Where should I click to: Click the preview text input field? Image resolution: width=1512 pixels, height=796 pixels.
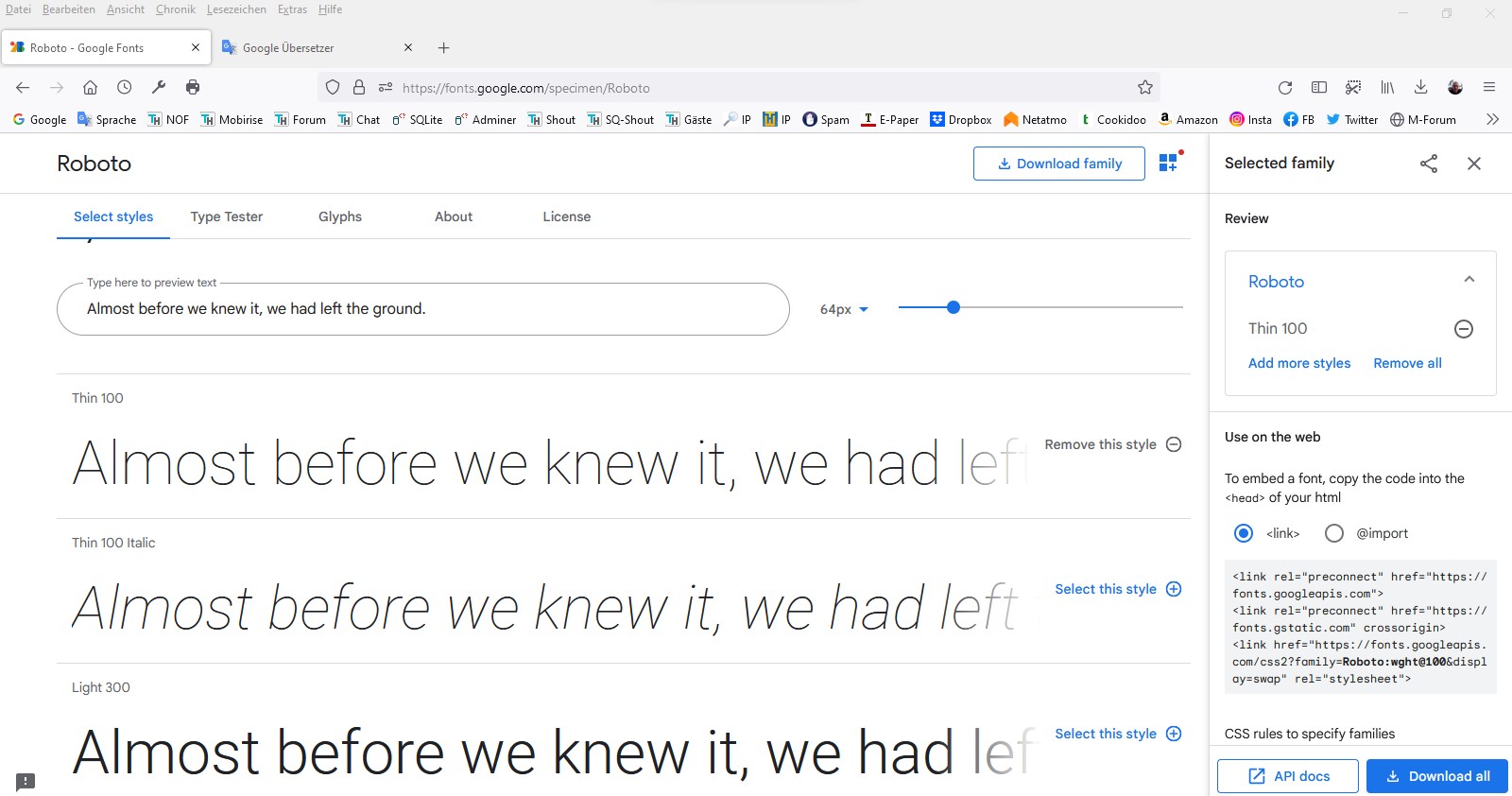click(x=422, y=309)
